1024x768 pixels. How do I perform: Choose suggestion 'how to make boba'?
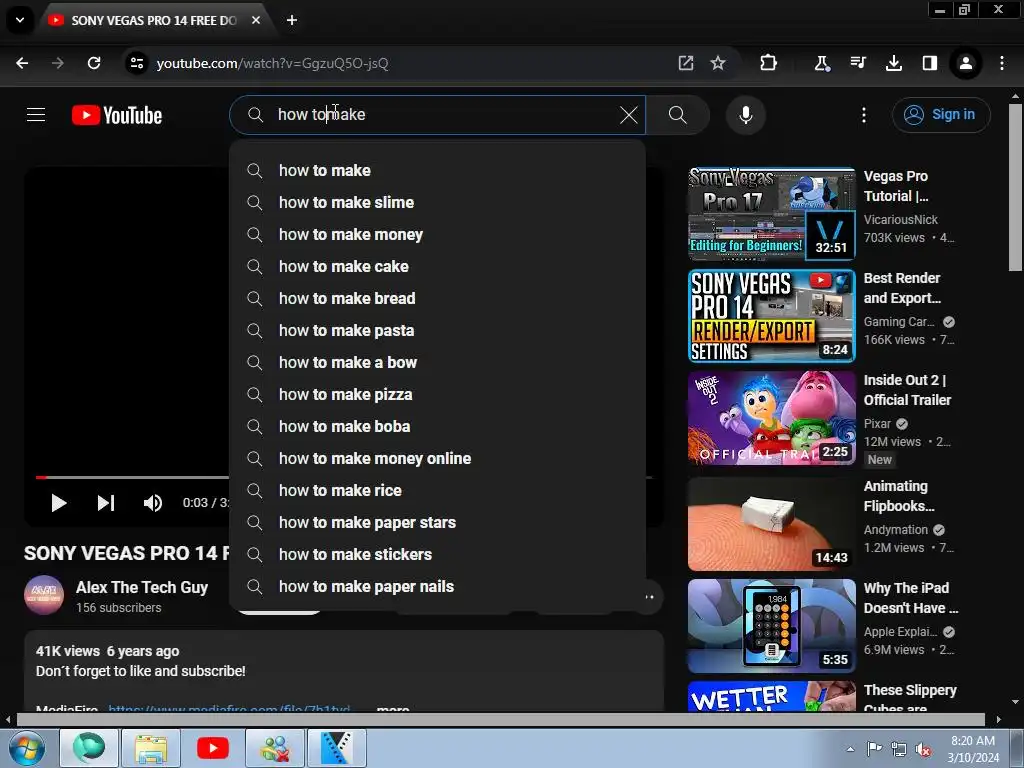[437, 426]
